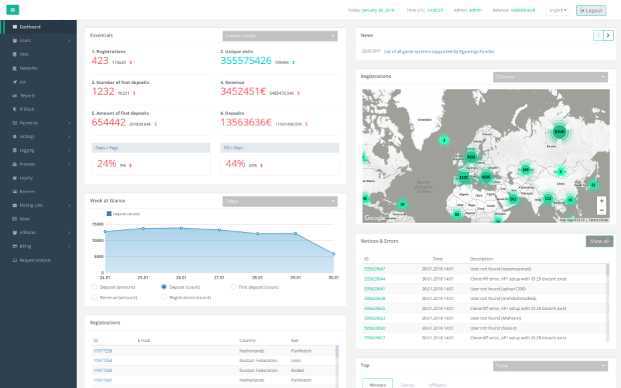Viewport: 621px width, 388px height.
Task: Click the icon beside Payments in sidebar
Action: [x=15, y=123]
